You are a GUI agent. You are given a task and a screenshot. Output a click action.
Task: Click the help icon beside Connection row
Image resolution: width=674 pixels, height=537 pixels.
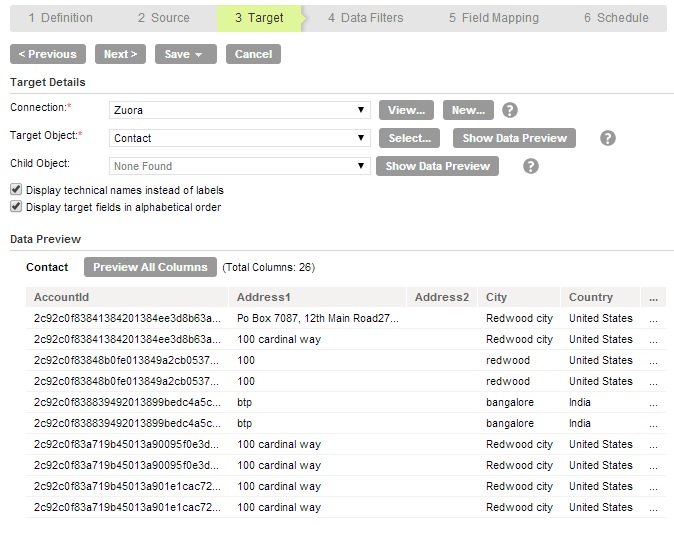(x=509, y=110)
